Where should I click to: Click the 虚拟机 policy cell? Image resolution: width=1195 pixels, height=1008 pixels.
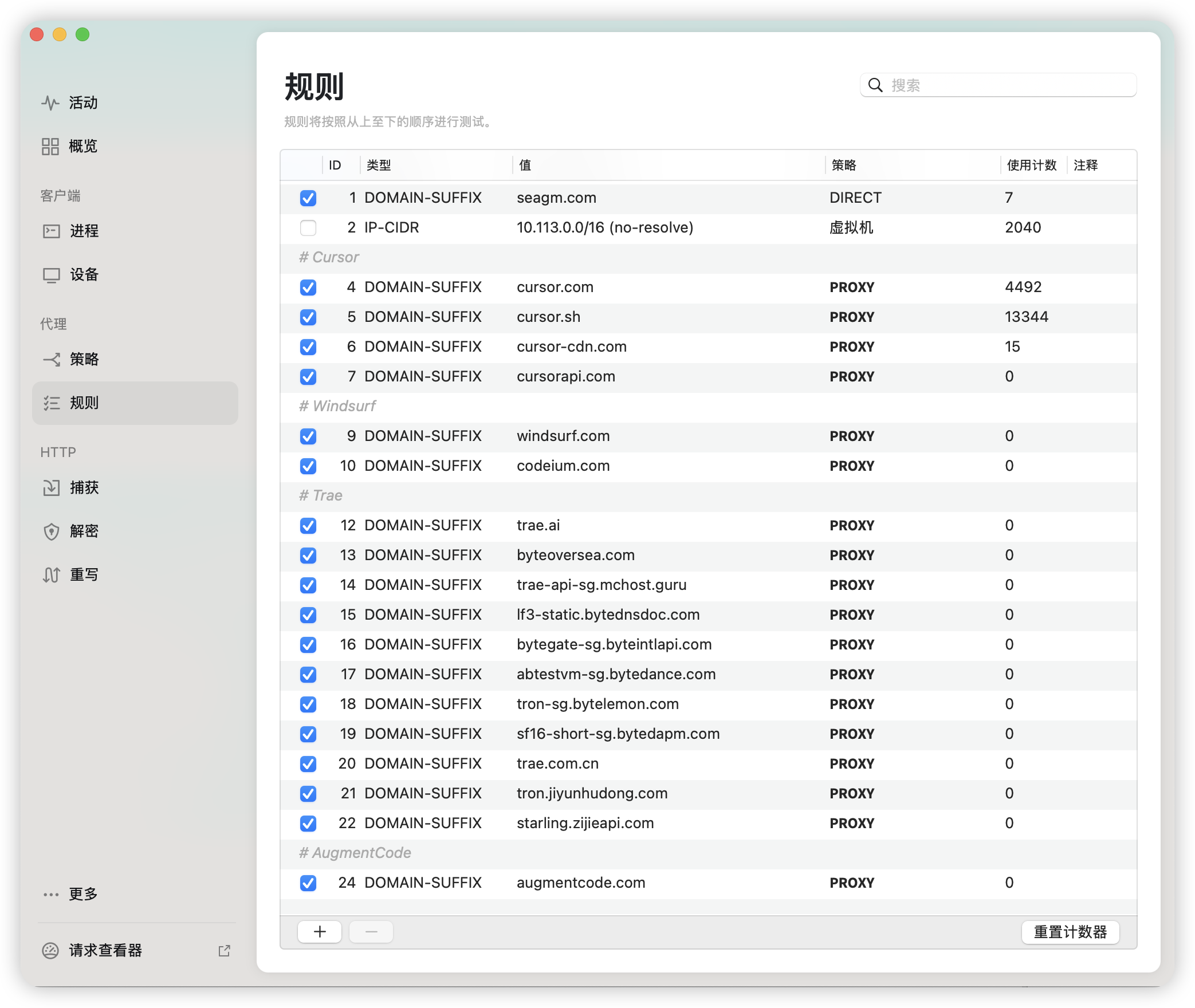point(851,228)
